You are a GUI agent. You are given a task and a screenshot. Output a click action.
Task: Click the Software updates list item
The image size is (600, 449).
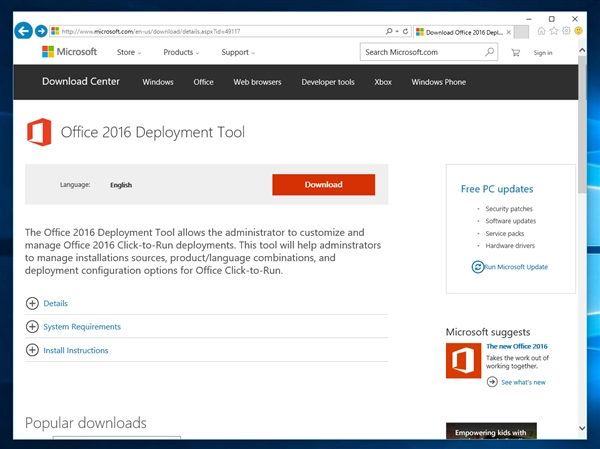click(510, 221)
